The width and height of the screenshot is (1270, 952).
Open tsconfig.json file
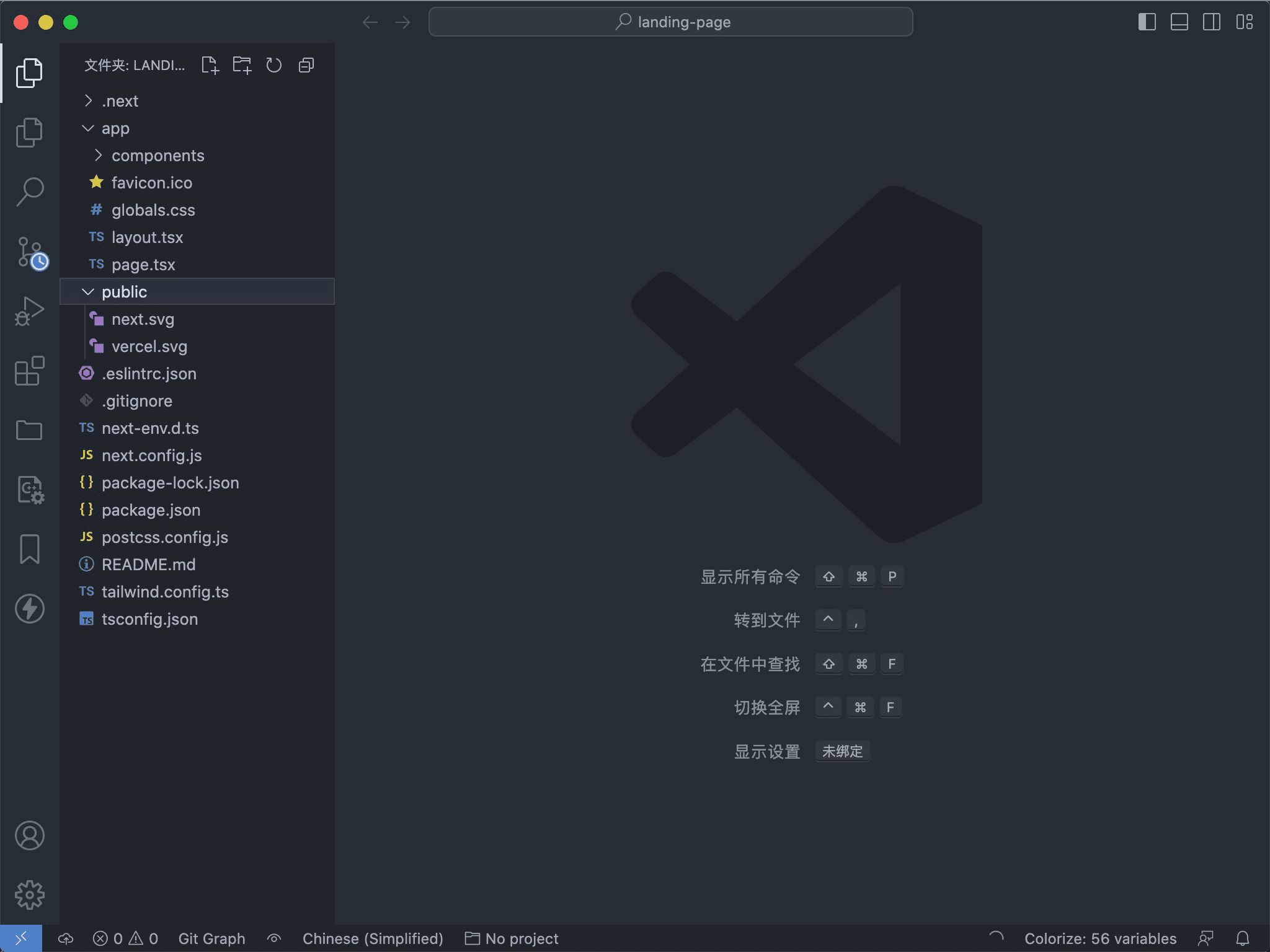pos(197,619)
